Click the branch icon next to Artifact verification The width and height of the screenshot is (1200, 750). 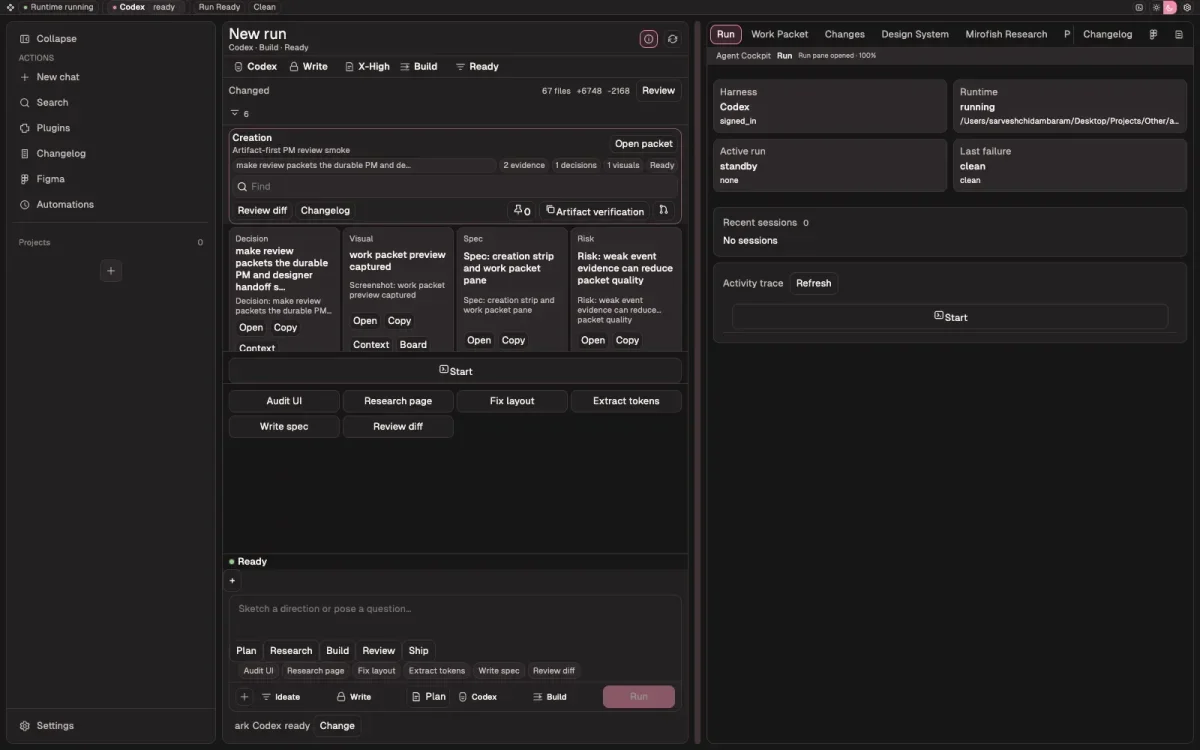(663, 211)
